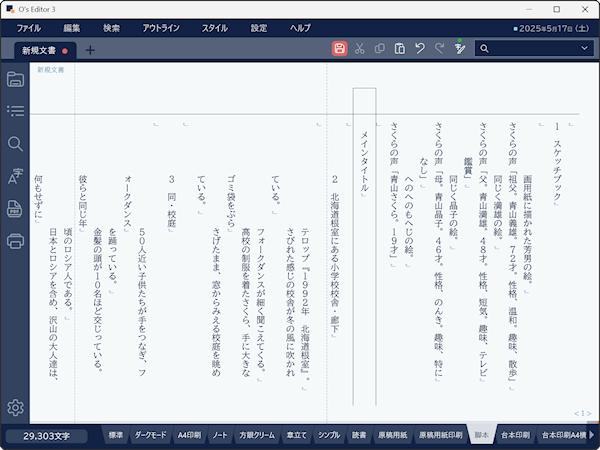
Task: Click the Paste clipboard icon
Action: click(399, 49)
